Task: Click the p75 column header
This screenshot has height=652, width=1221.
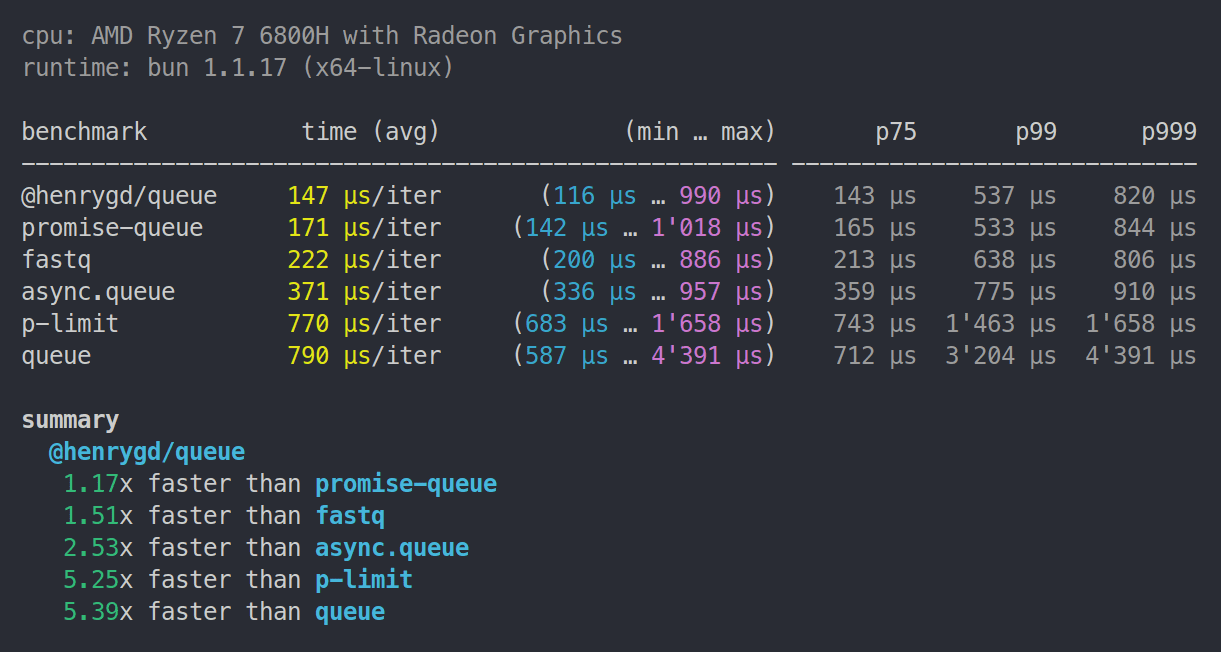Action: tap(896, 132)
